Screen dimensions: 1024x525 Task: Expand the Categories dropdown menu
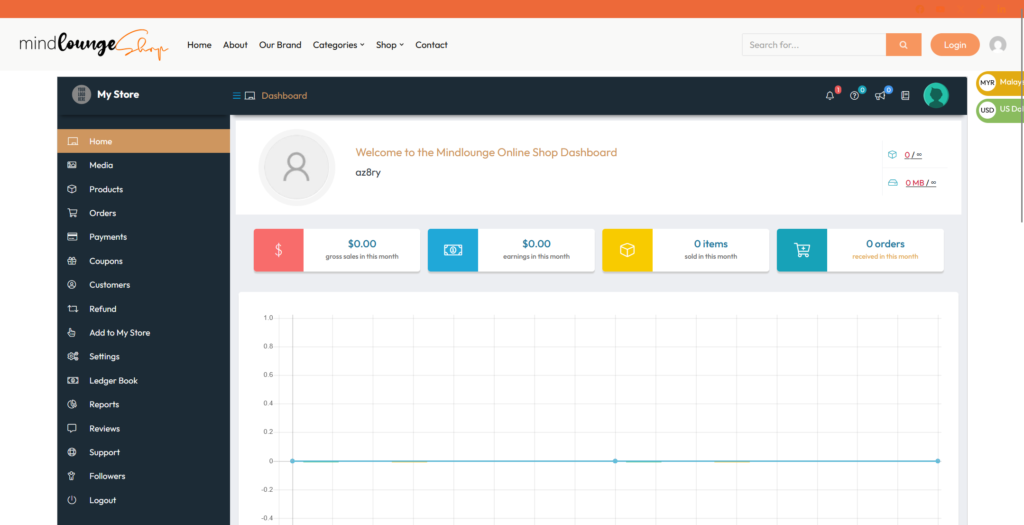[x=338, y=45]
